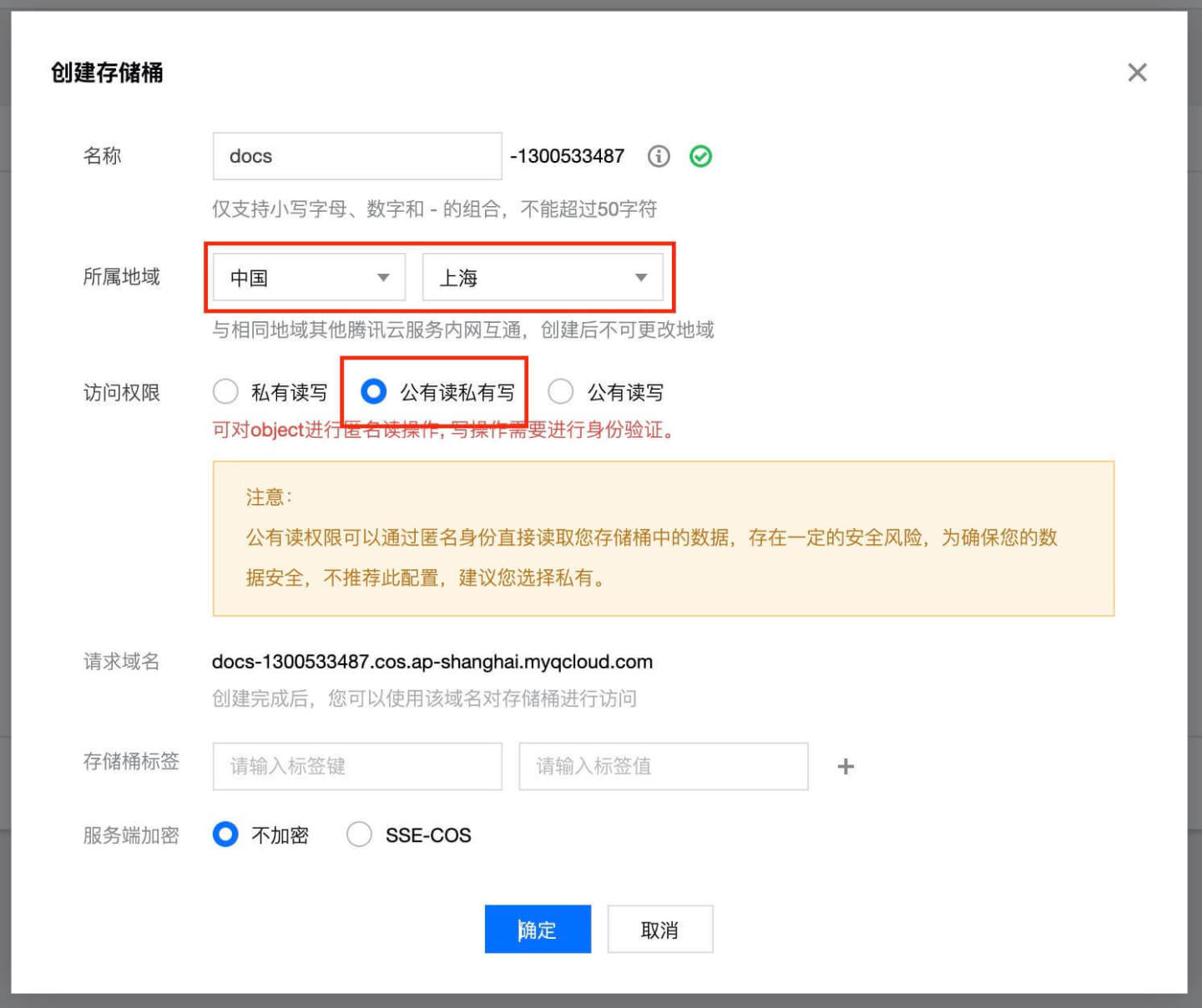Close the 创建存储桶 dialog

pos(1137,73)
